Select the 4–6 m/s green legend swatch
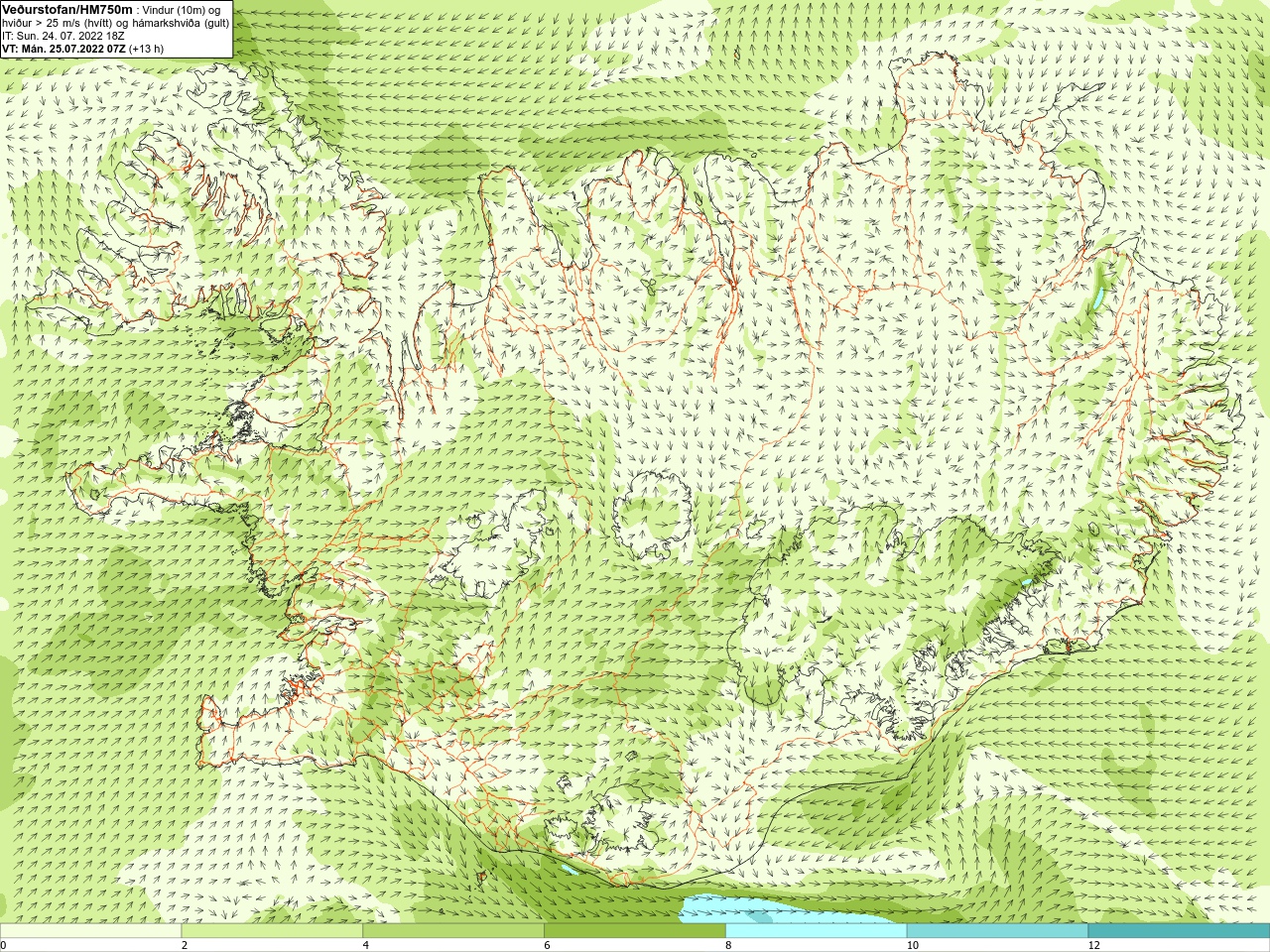Image resolution: width=1270 pixels, height=952 pixels. pyautogui.click(x=453, y=930)
